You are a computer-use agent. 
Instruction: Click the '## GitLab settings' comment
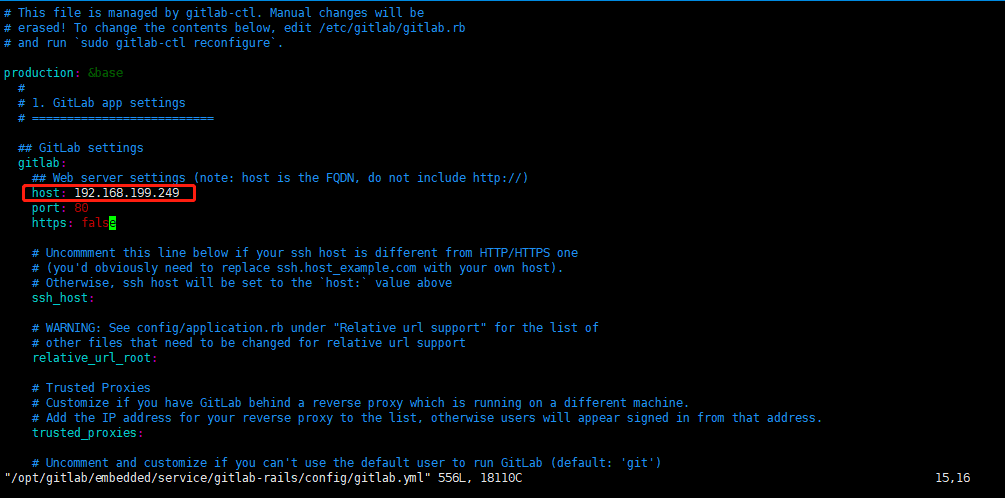coord(81,148)
